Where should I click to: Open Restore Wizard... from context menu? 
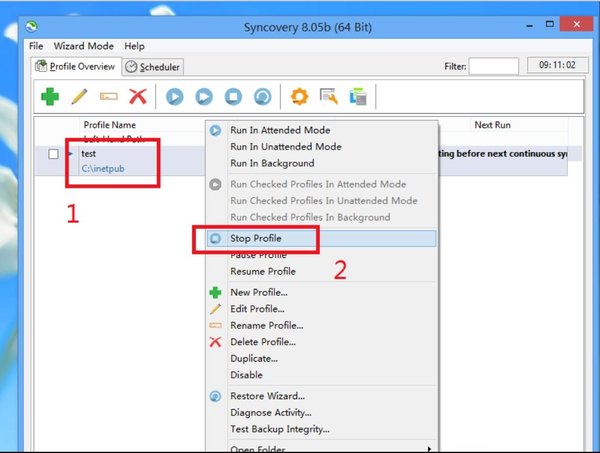tap(321, 396)
